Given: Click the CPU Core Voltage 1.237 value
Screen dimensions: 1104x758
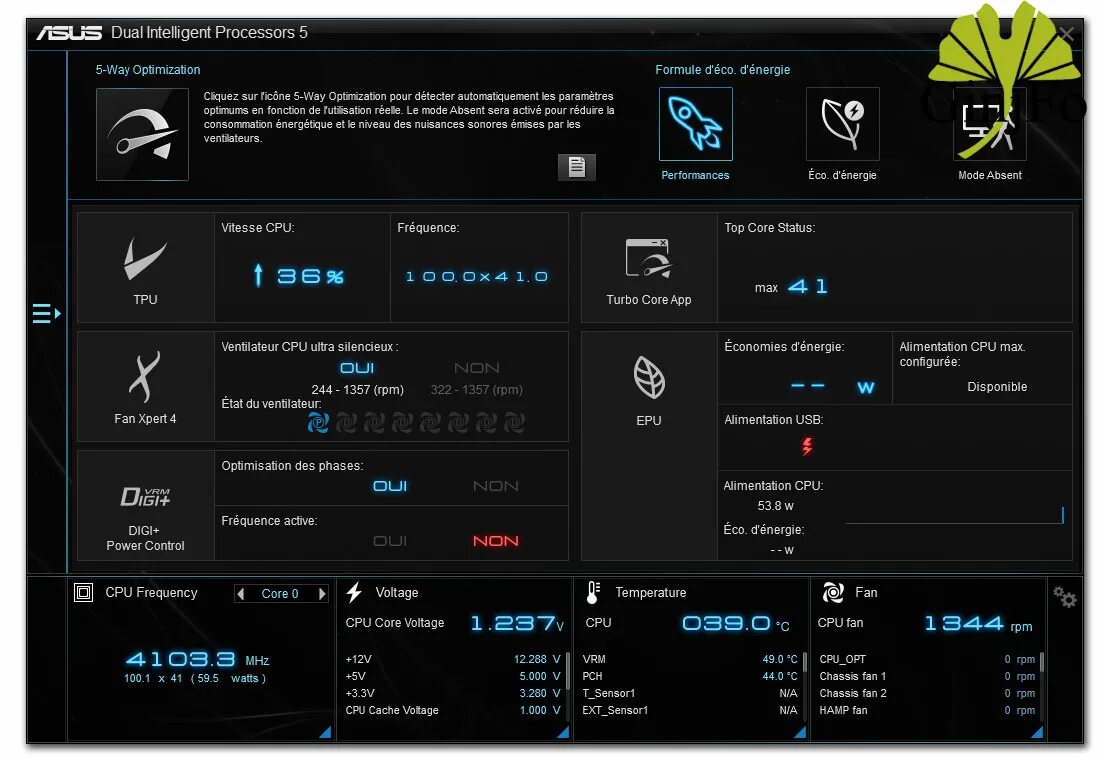Looking at the screenshot, I should click(x=518, y=624).
